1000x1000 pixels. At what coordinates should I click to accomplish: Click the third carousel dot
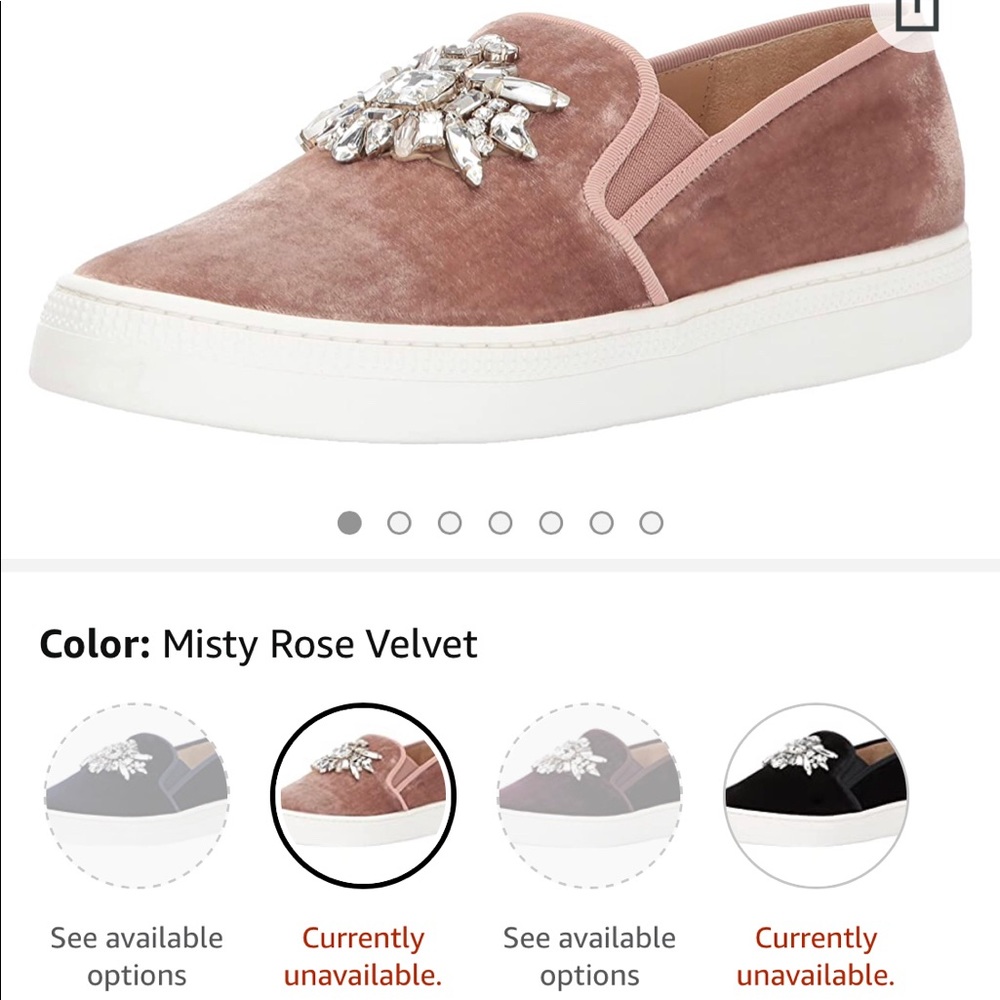coord(451,521)
